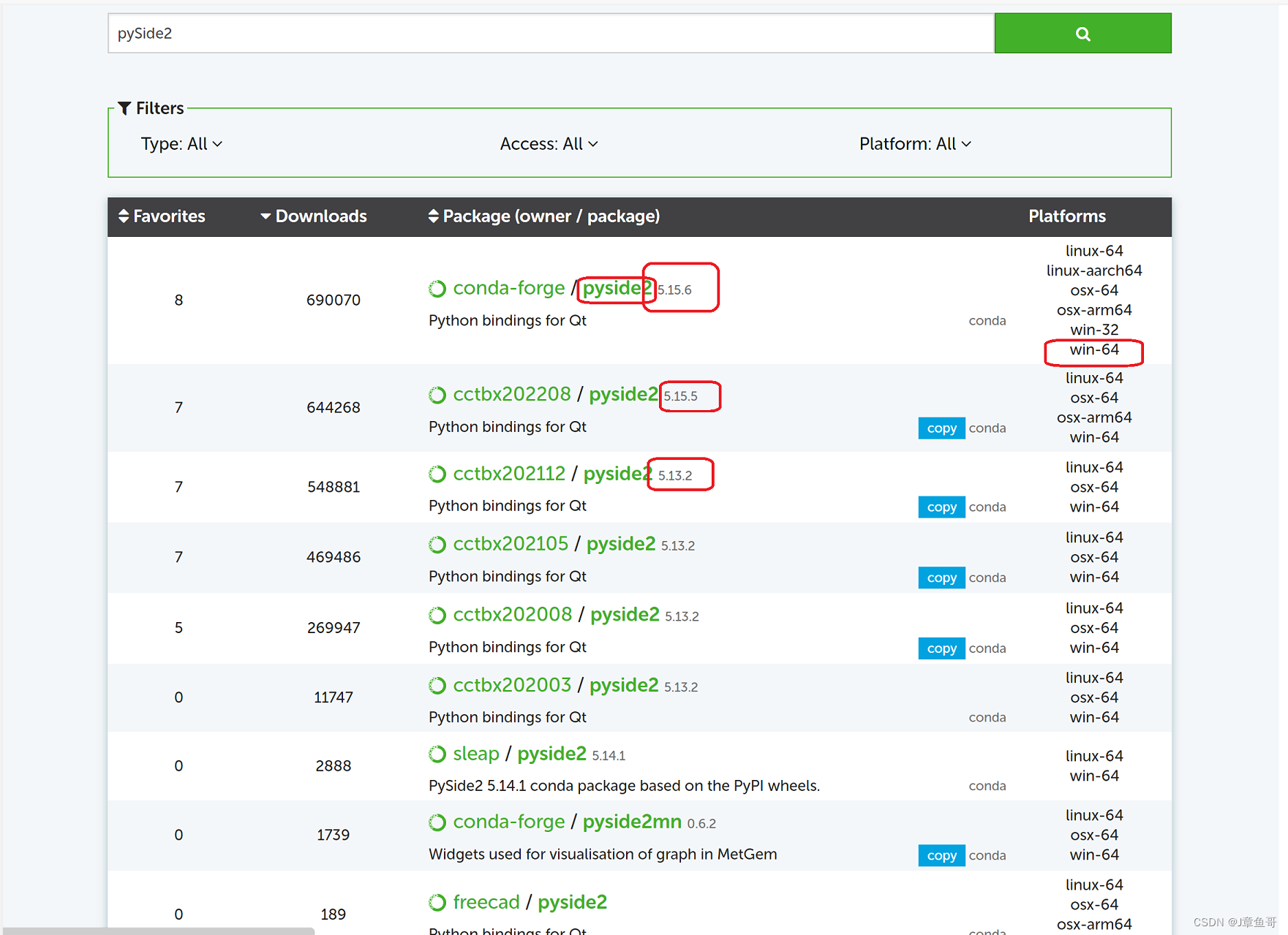Click the win-32 platform text

tap(1094, 330)
